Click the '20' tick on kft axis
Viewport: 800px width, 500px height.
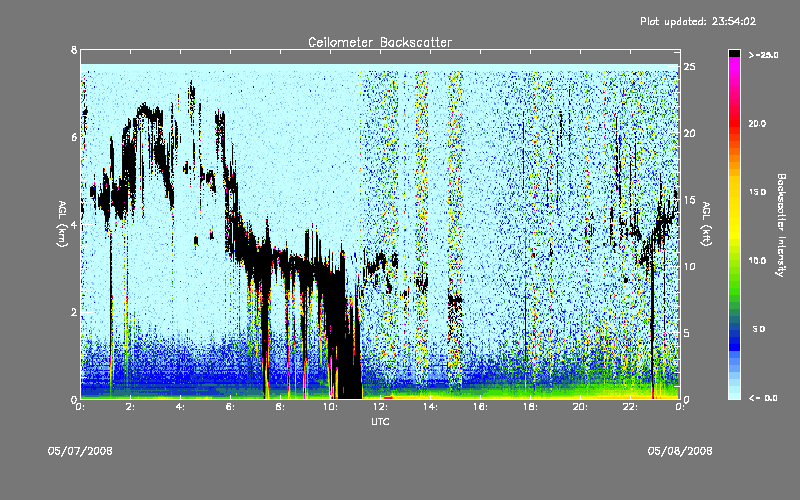click(x=689, y=133)
